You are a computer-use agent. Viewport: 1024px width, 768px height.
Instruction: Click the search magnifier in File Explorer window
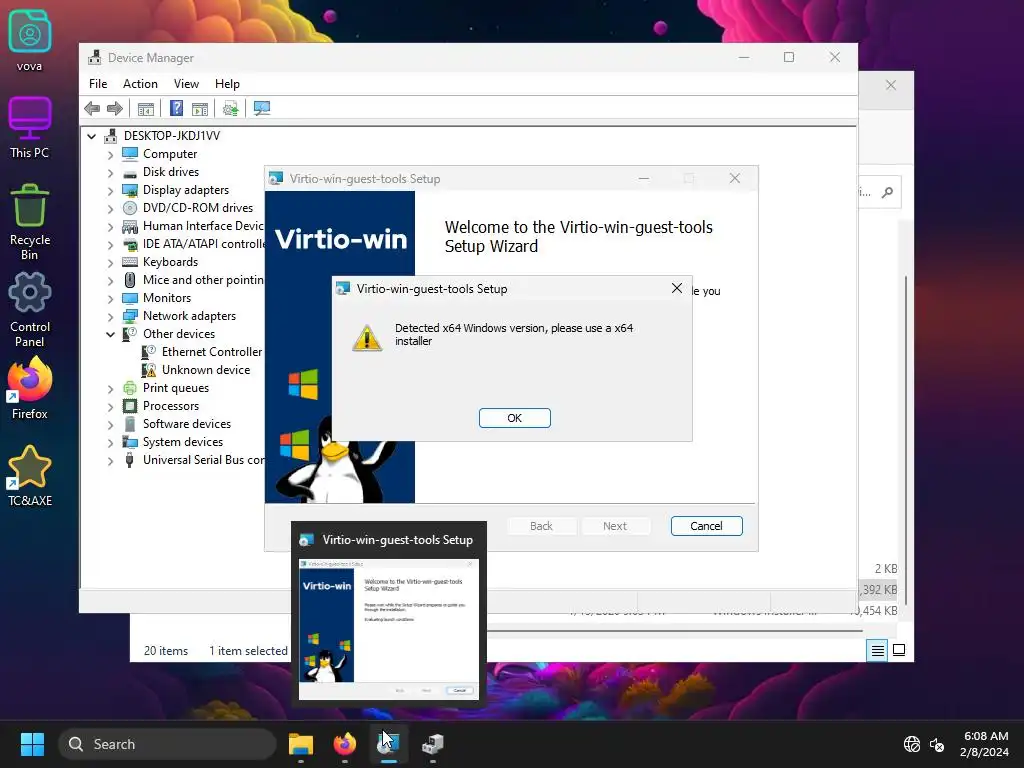coord(887,193)
